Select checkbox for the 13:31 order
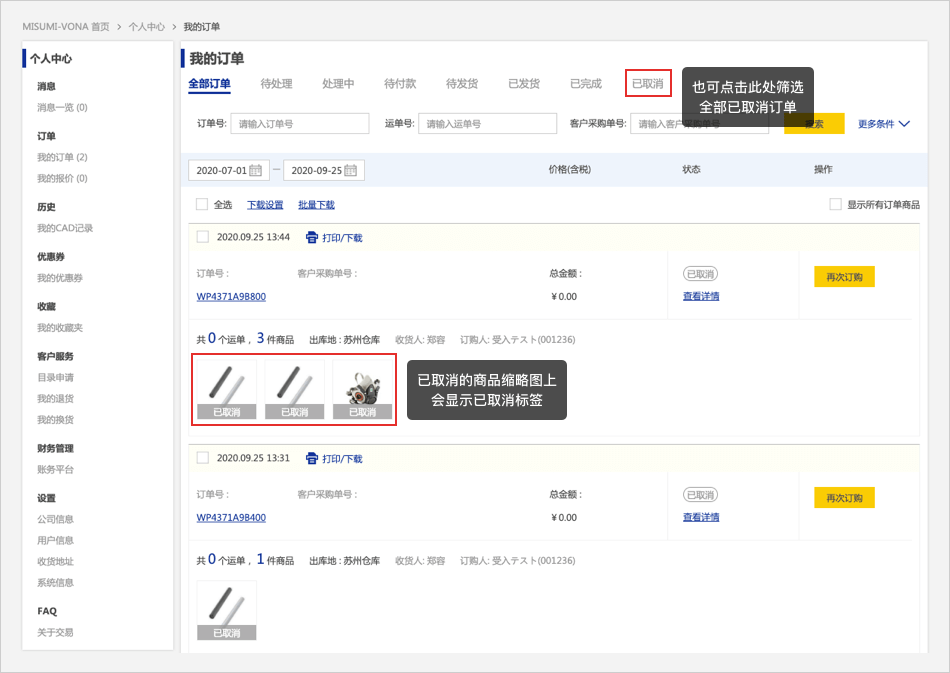 click(x=203, y=458)
